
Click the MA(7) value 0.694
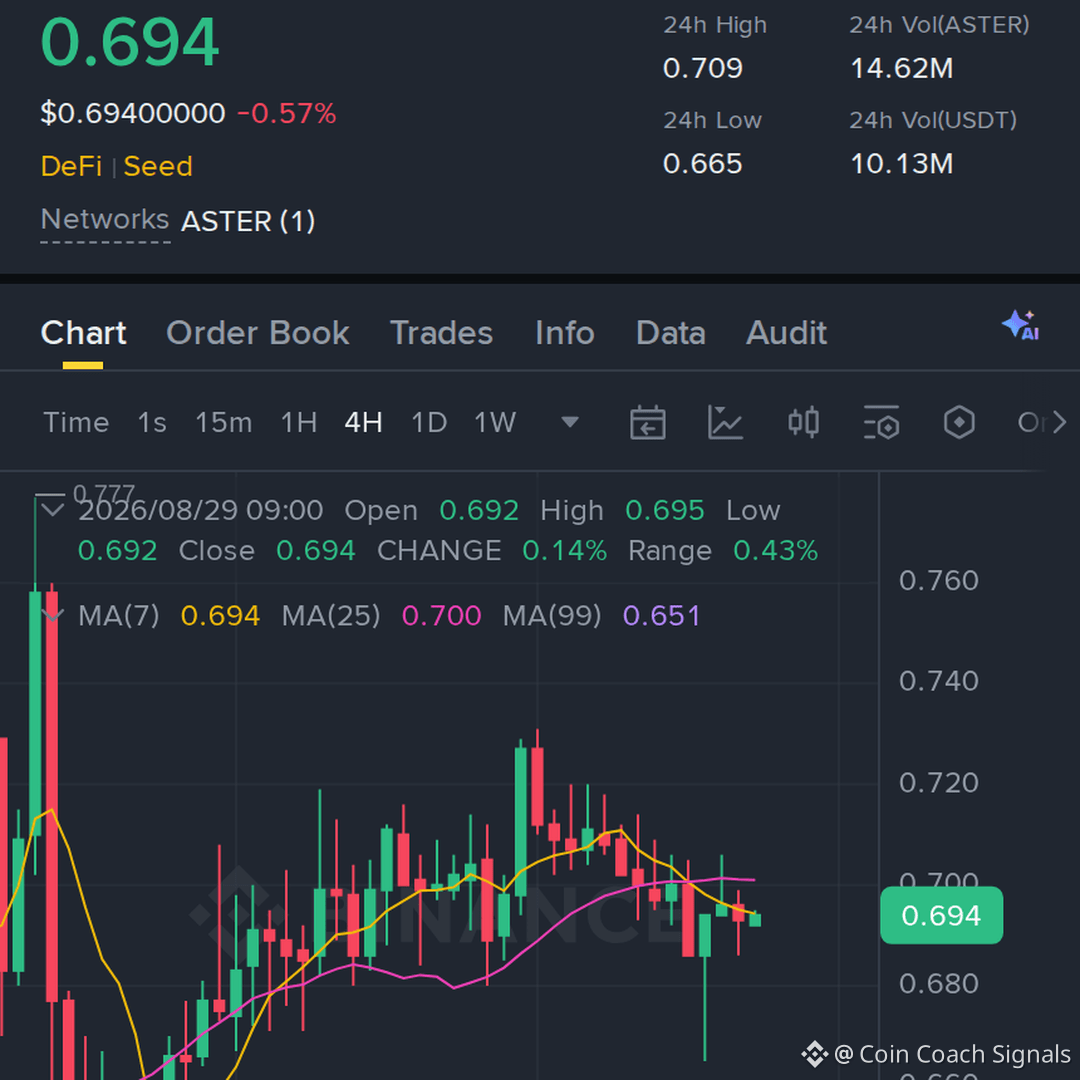(x=220, y=615)
